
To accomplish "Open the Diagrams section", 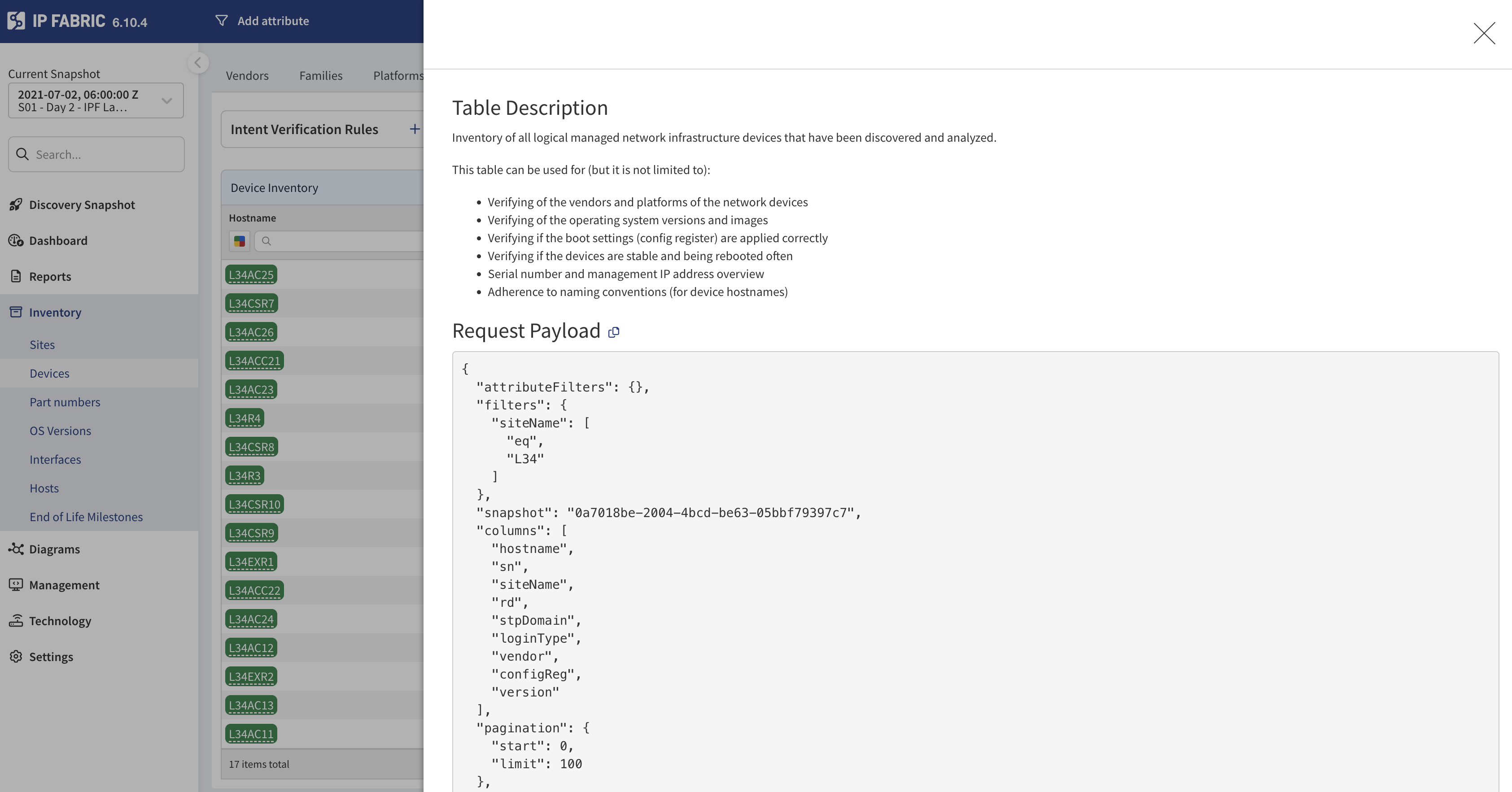I will (54, 549).
